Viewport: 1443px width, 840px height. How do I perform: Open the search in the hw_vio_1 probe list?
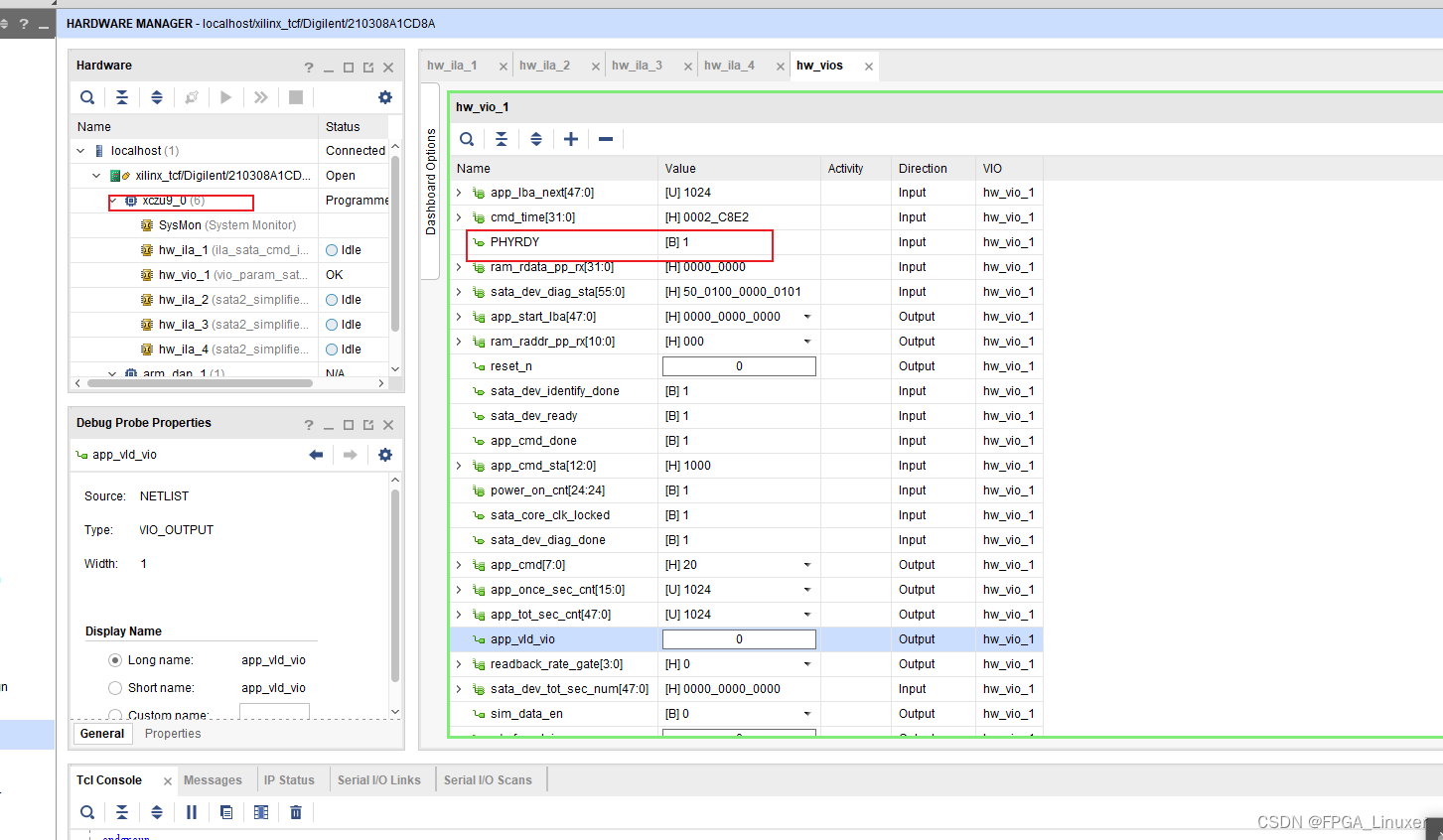click(x=466, y=139)
